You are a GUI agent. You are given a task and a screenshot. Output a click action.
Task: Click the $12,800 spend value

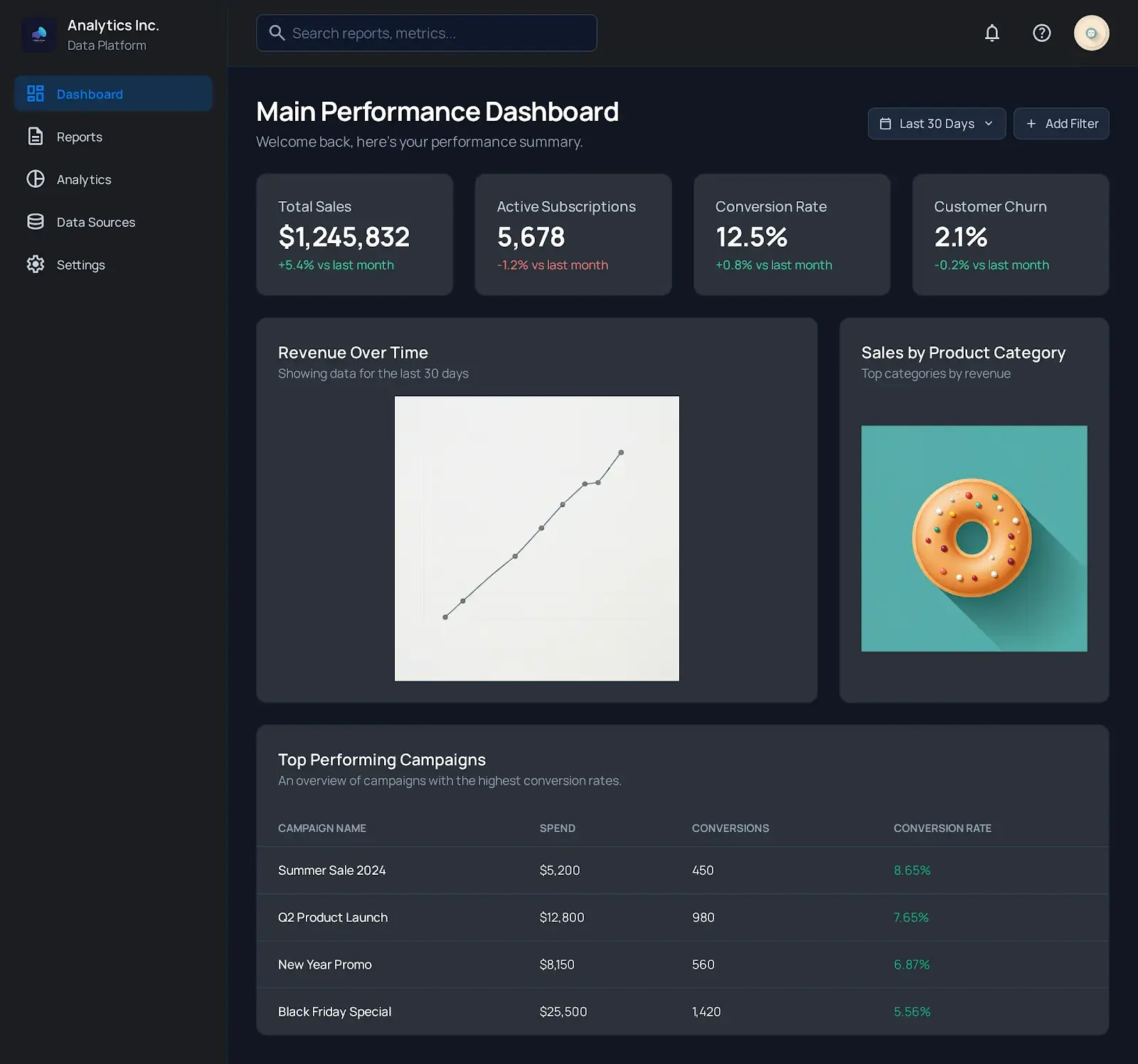click(x=562, y=917)
